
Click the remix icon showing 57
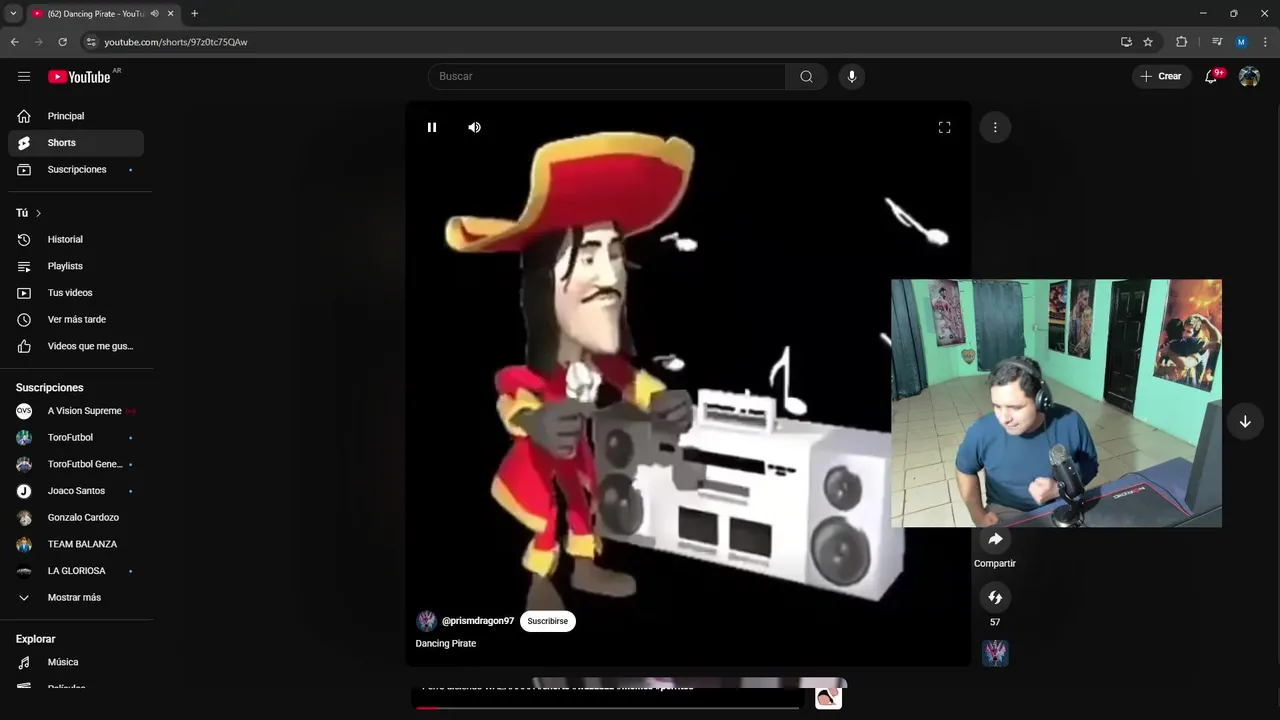coord(995,597)
